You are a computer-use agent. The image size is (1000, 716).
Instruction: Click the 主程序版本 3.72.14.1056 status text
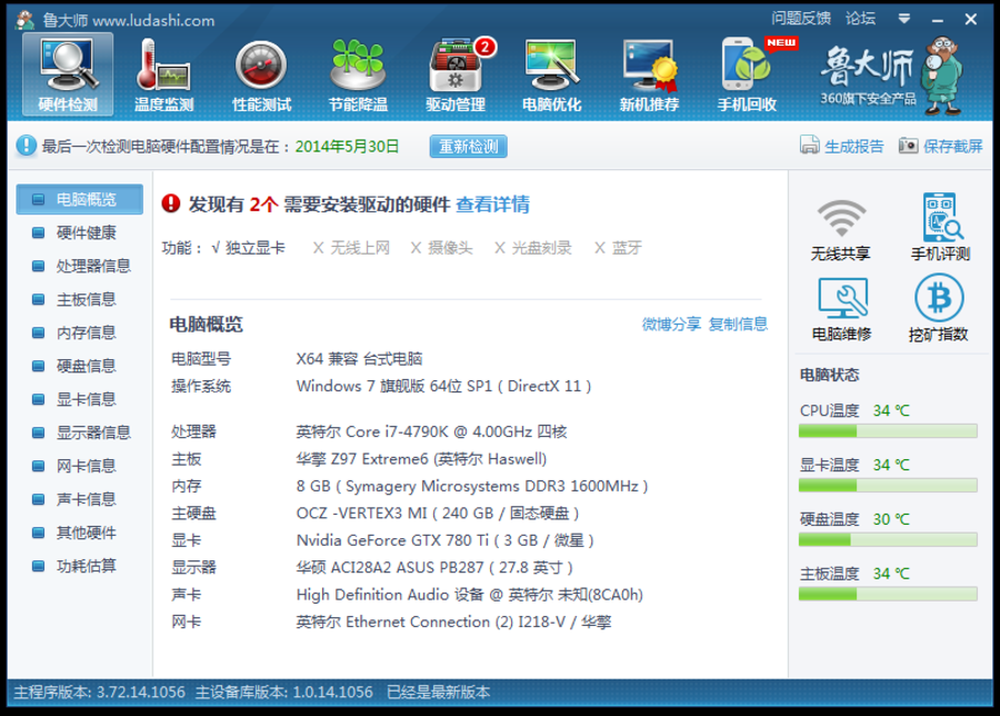point(99,692)
